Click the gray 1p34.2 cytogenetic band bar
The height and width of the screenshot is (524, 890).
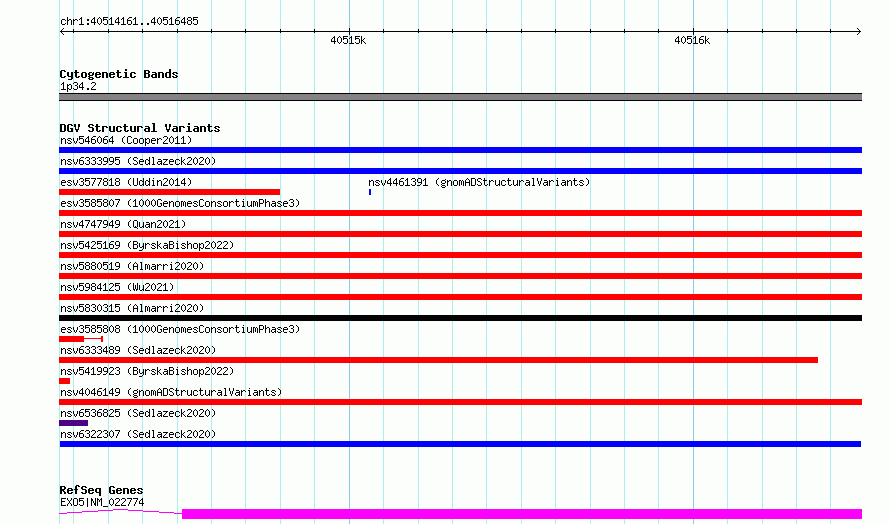(460, 97)
